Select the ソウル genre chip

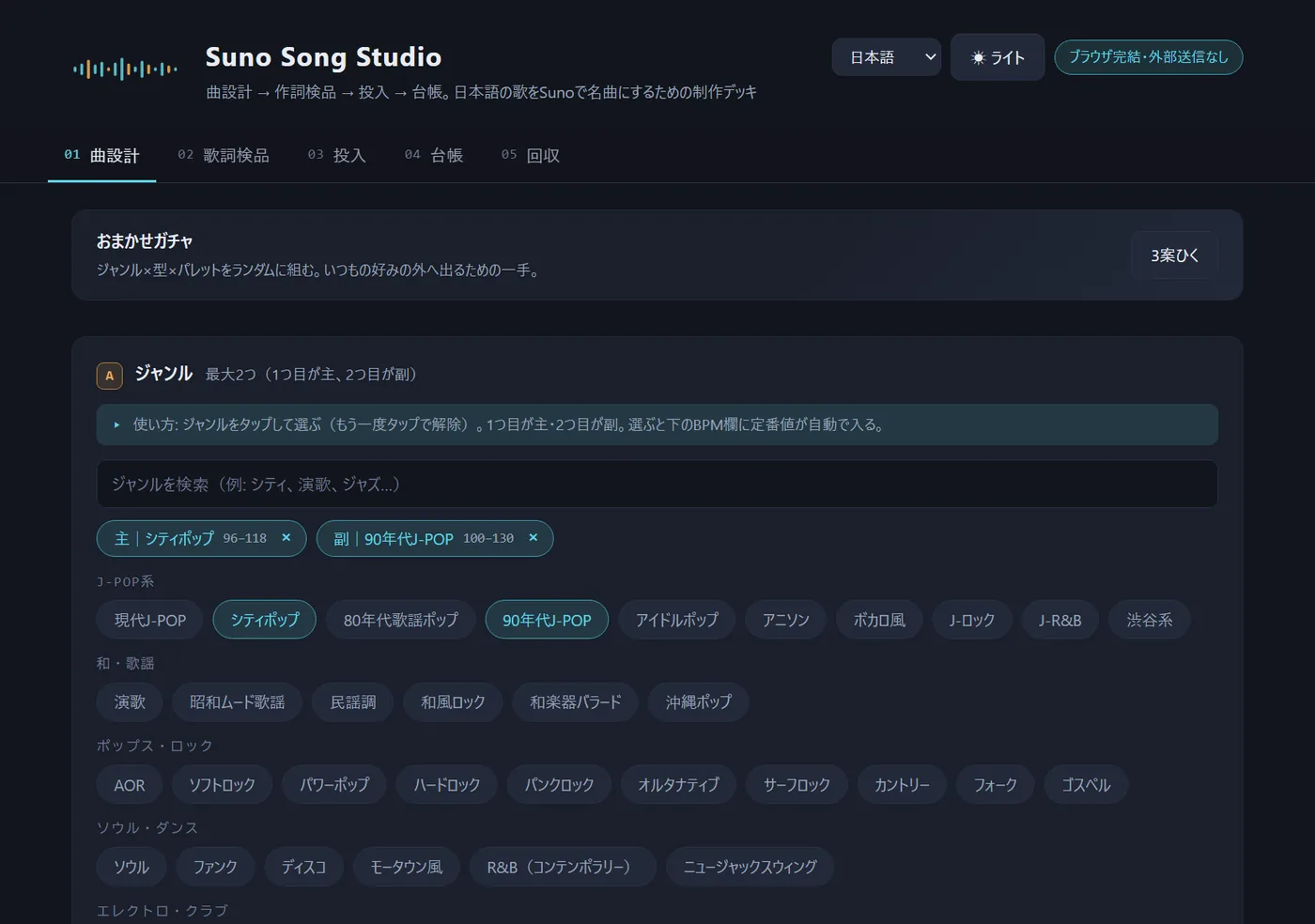(131, 867)
